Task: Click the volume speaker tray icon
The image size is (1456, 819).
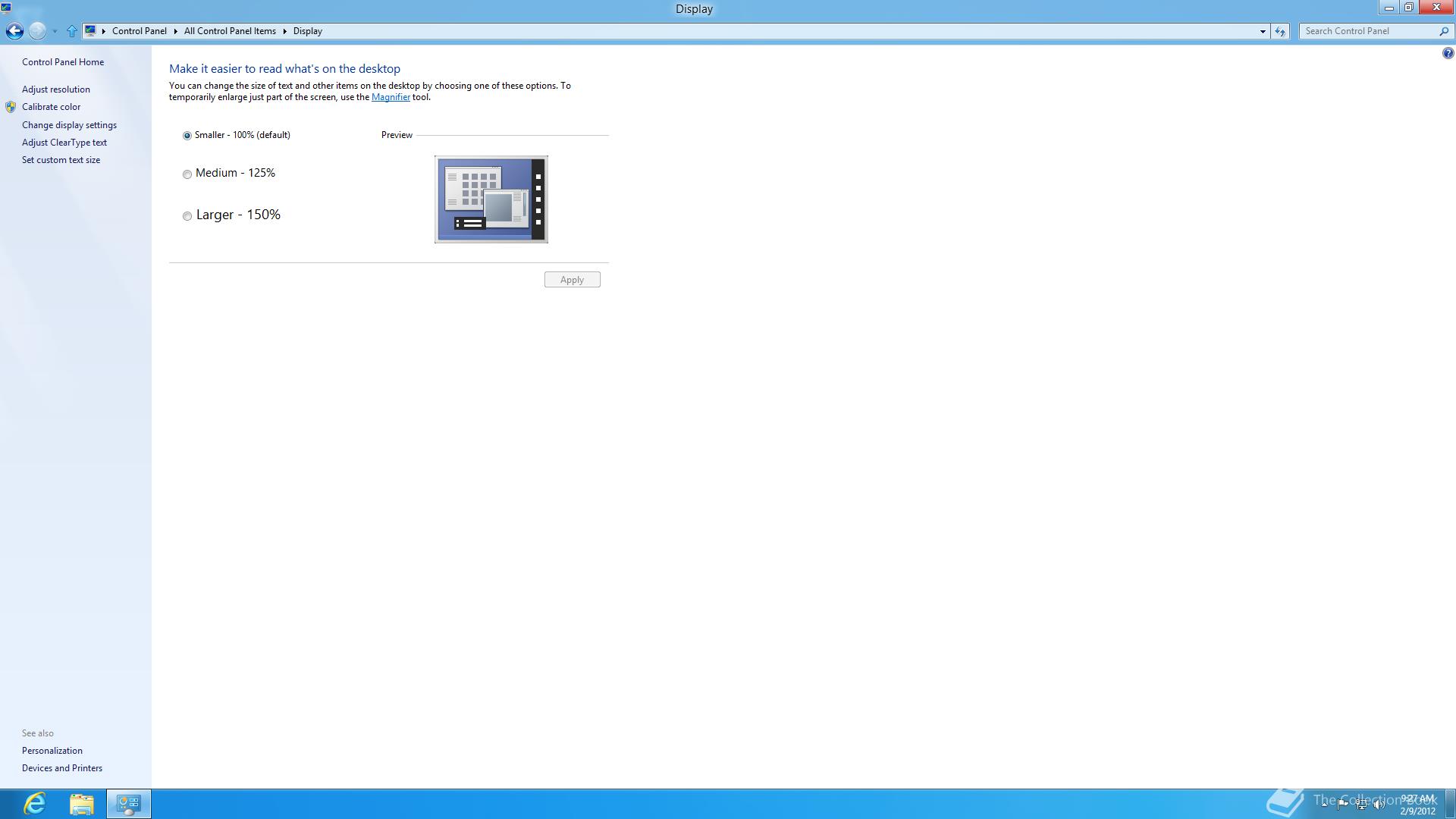Action: pos(1379,805)
